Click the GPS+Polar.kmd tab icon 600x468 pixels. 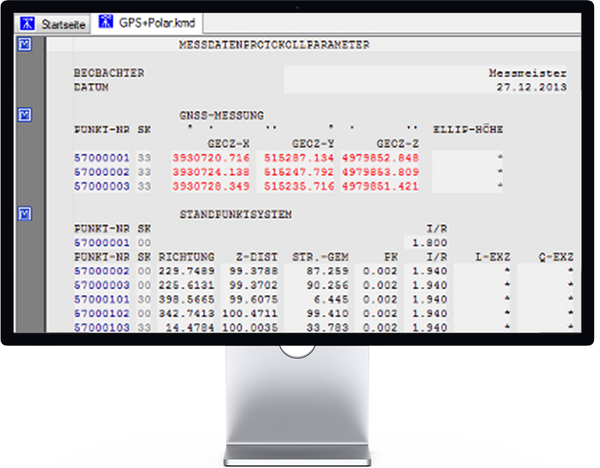[x=104, y=22]
